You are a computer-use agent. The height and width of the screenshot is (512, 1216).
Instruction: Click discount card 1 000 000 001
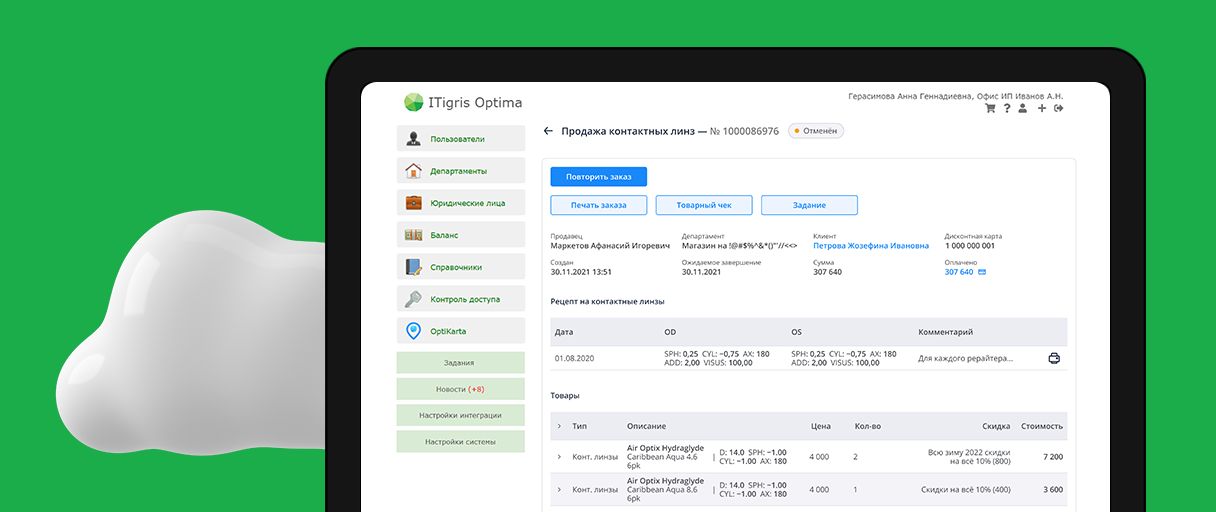click(x=970, y=245)
